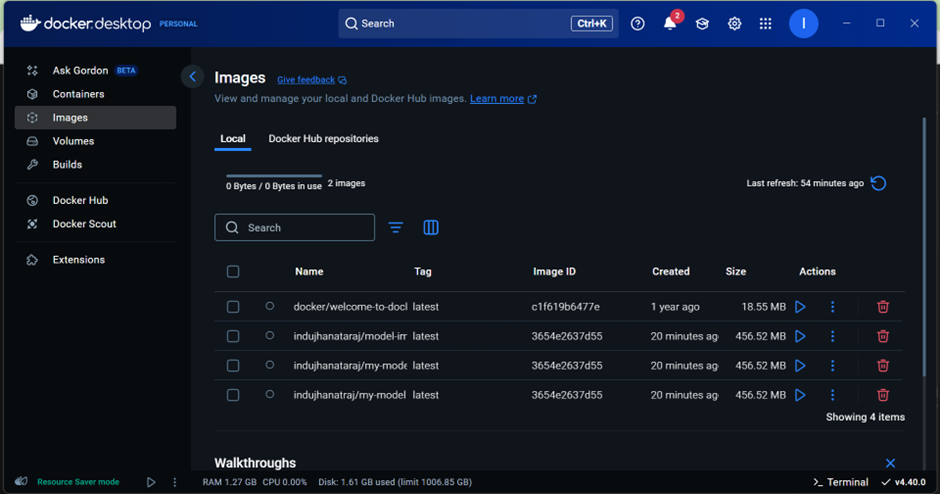
Task: Sort by the Size column header
Action: coord(736,272)
